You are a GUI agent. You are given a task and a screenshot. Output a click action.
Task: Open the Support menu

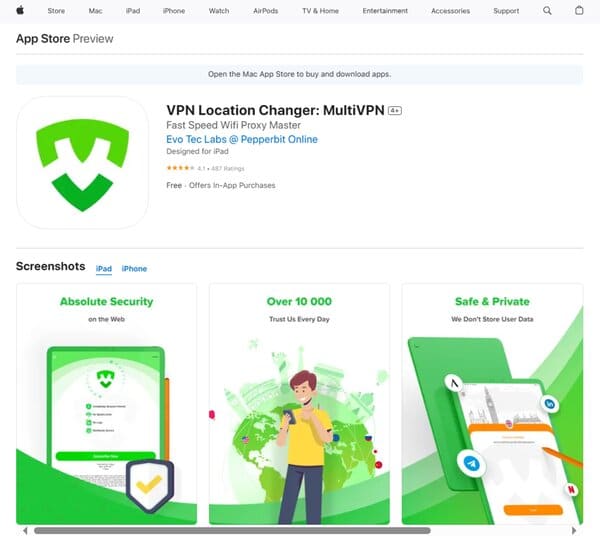click(506, 11)
